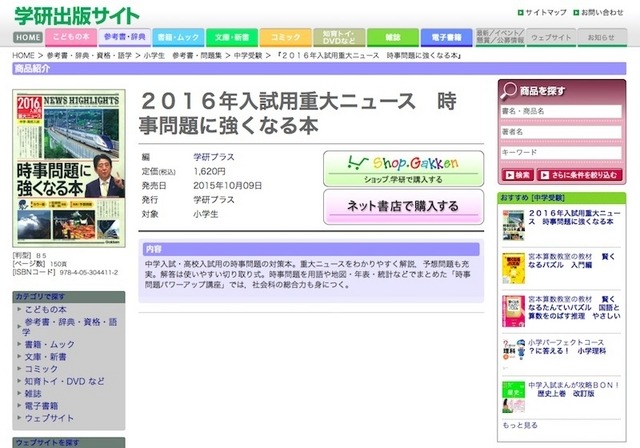Open the 雑誌 navigation tab
The height and width of the screenshot is (448, 640).
tap(393, 37)
